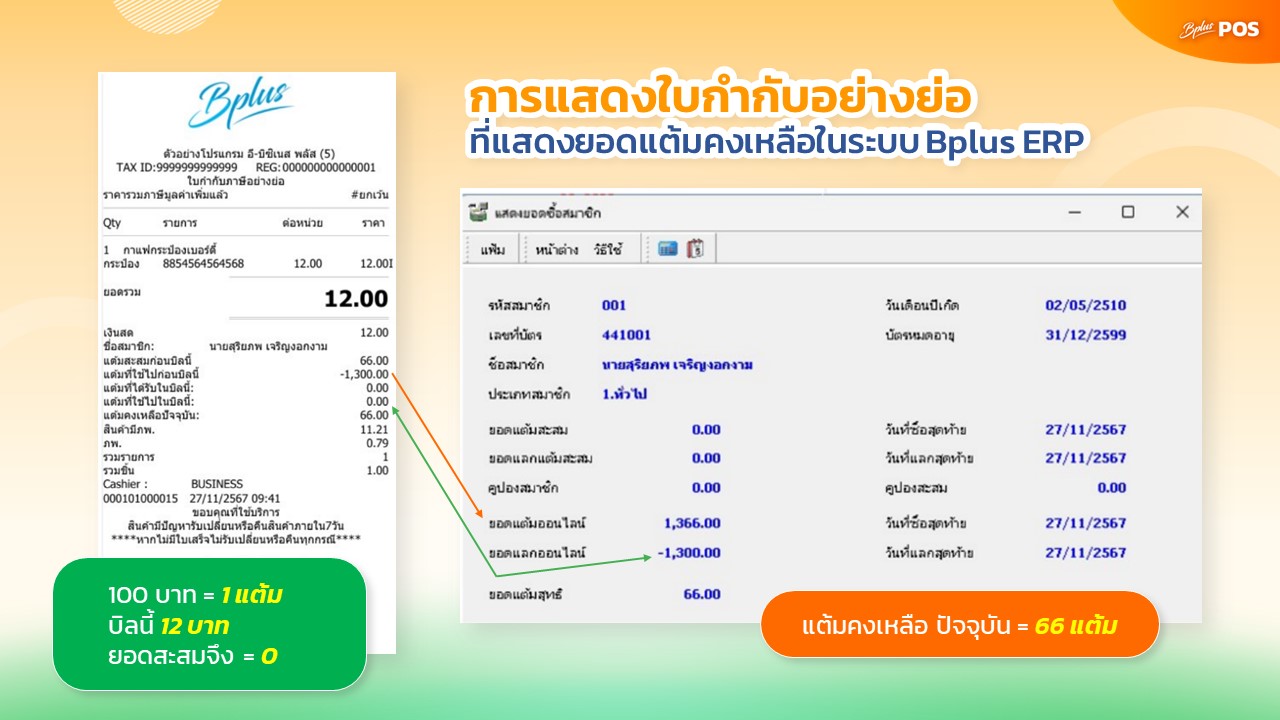The width and height of the screenshot is (1280, 720).
Task: Click the บัตรหมดอายุ label
Action: tap(920, 335)
